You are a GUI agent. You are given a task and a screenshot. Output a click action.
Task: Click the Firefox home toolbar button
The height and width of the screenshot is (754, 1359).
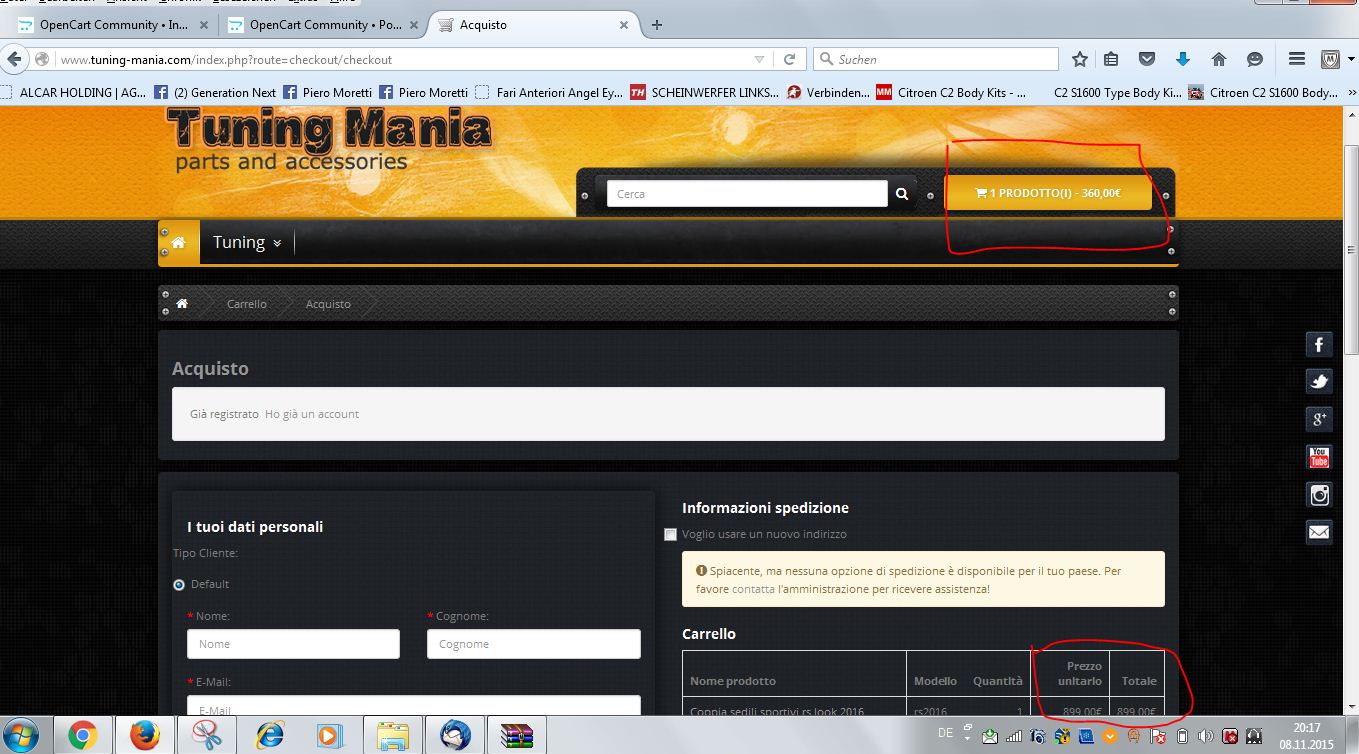click(1219, 59)
